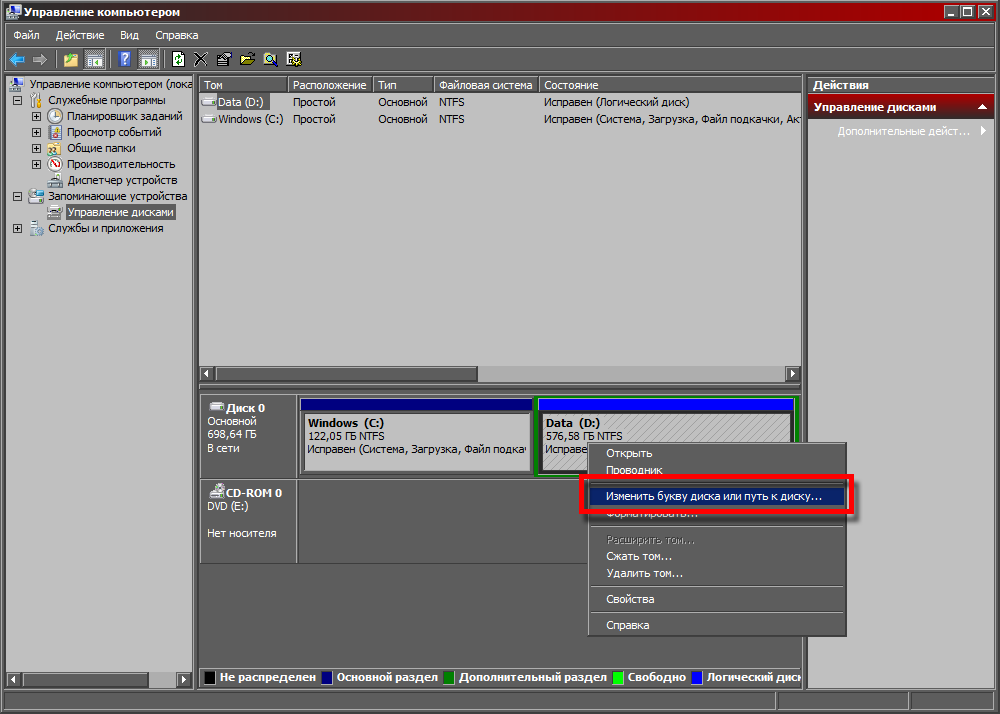
Task: Collapse the Управление дисками actions section arrow
Action: pos(983,107)
